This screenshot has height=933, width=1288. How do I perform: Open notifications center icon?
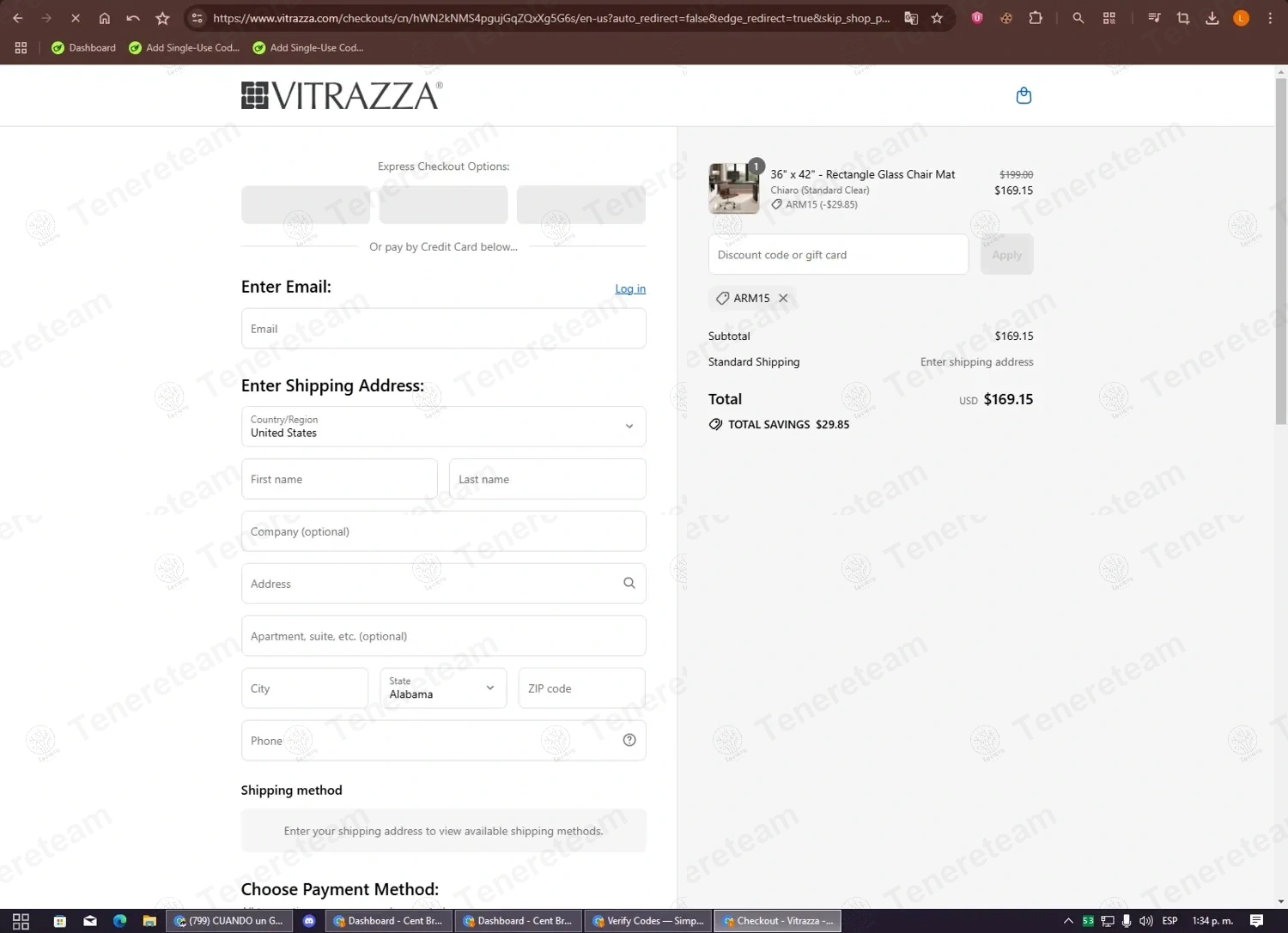(1256, 921)
